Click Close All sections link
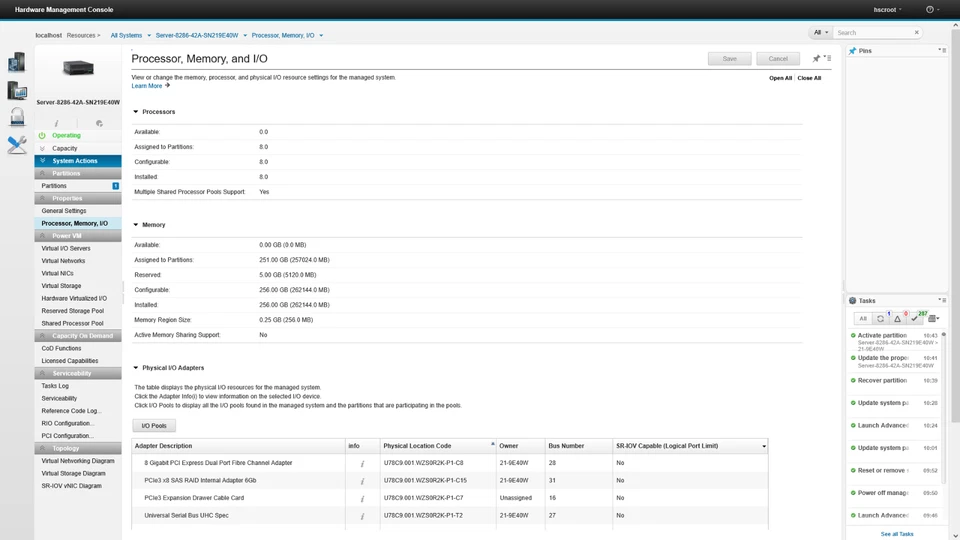Screen dimensions: 960x540 (809, 78)
